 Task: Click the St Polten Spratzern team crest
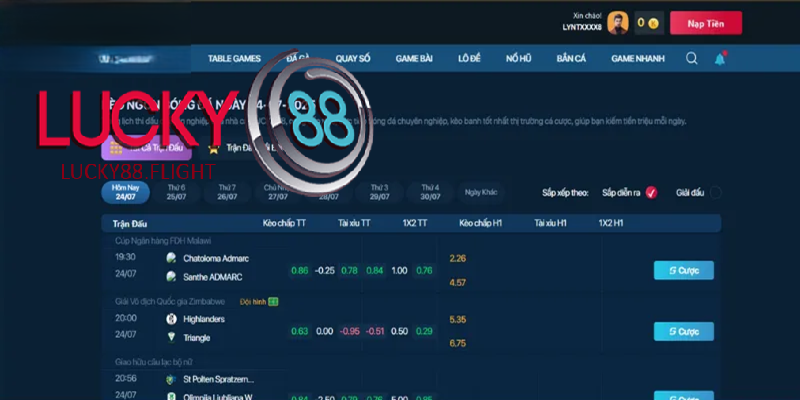(x=171, y=379)
